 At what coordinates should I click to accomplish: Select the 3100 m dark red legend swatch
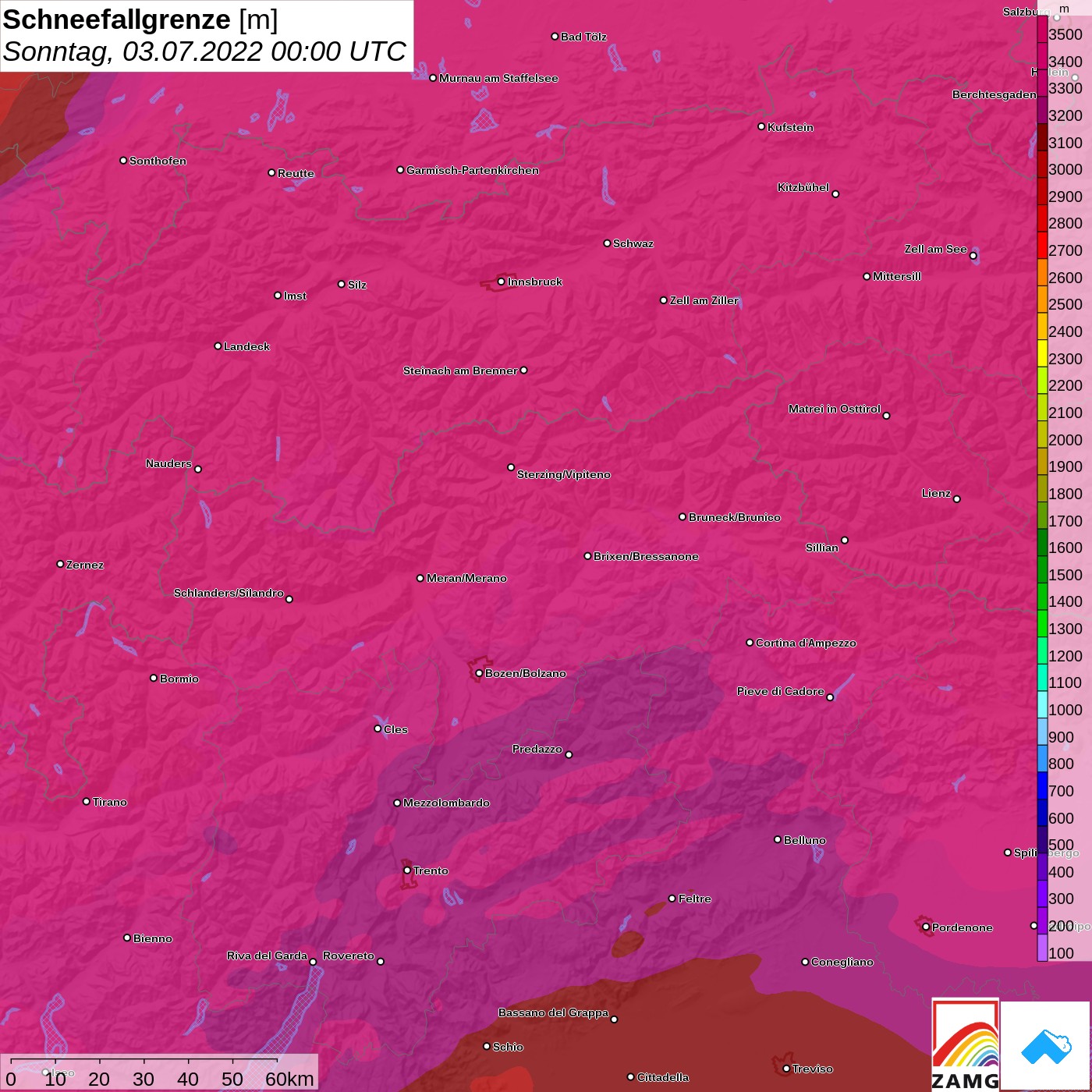click(x=1042, y=137)
